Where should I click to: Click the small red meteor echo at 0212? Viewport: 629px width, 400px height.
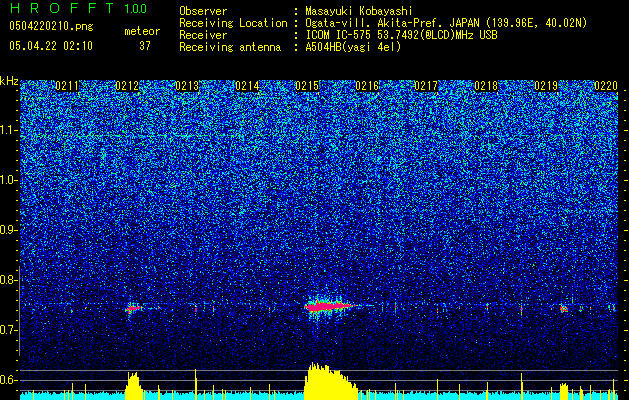(134, 309)
